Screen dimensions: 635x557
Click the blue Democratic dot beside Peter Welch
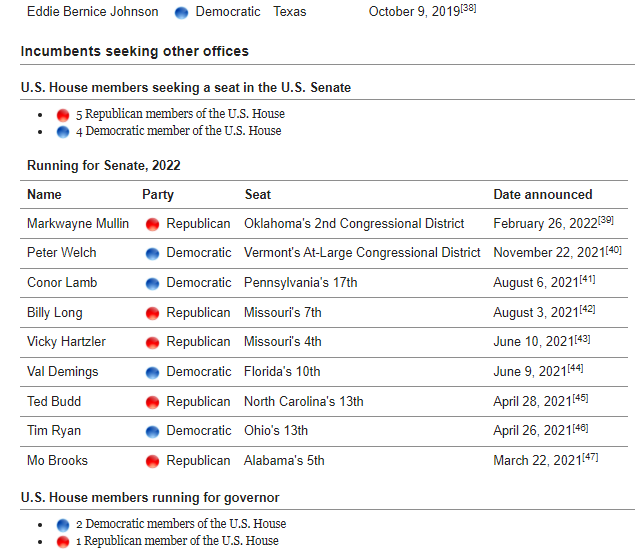(152, 254)
